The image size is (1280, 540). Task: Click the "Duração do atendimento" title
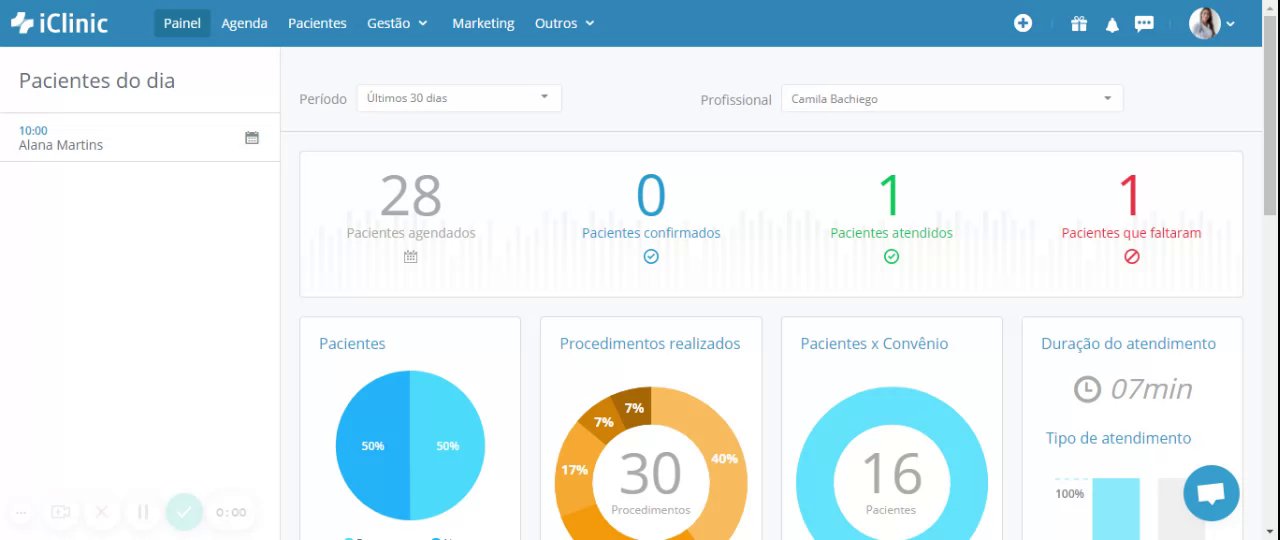pos(1128,343)
